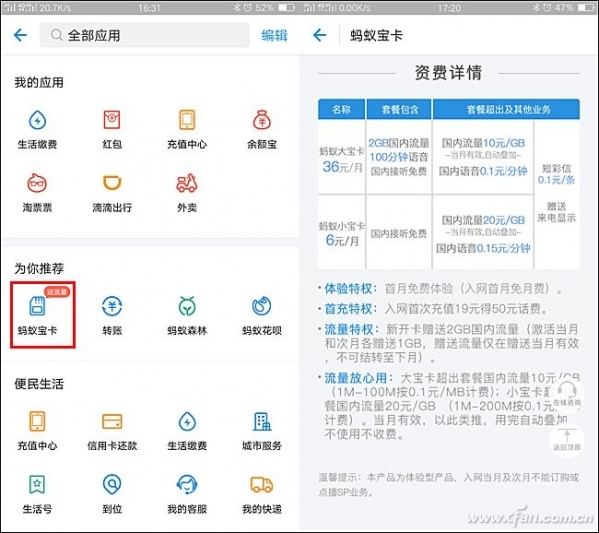The image size is (599, 533).
Task: Tap the 我的应用 section title
Action: click(39, 83)
